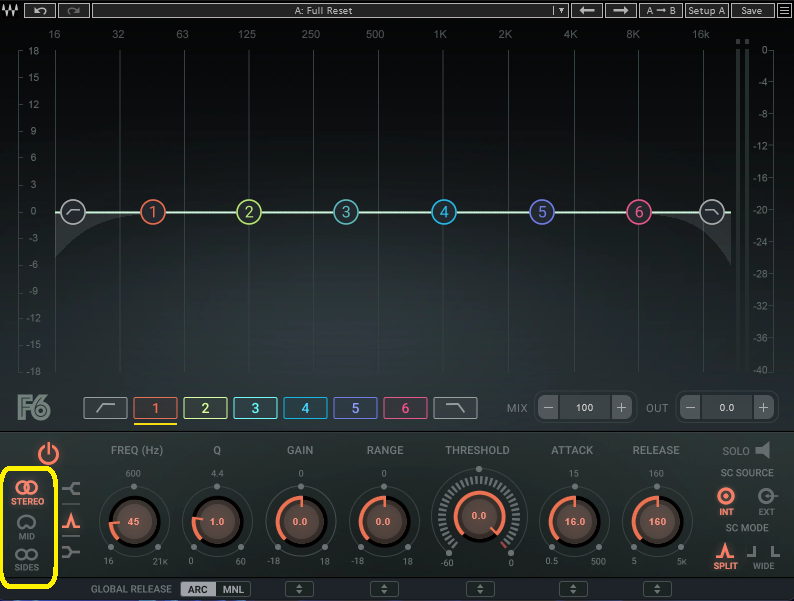Click the redo arrow in the top bar
The width and height of the screenshot is (794, 601).
(74, 10)
